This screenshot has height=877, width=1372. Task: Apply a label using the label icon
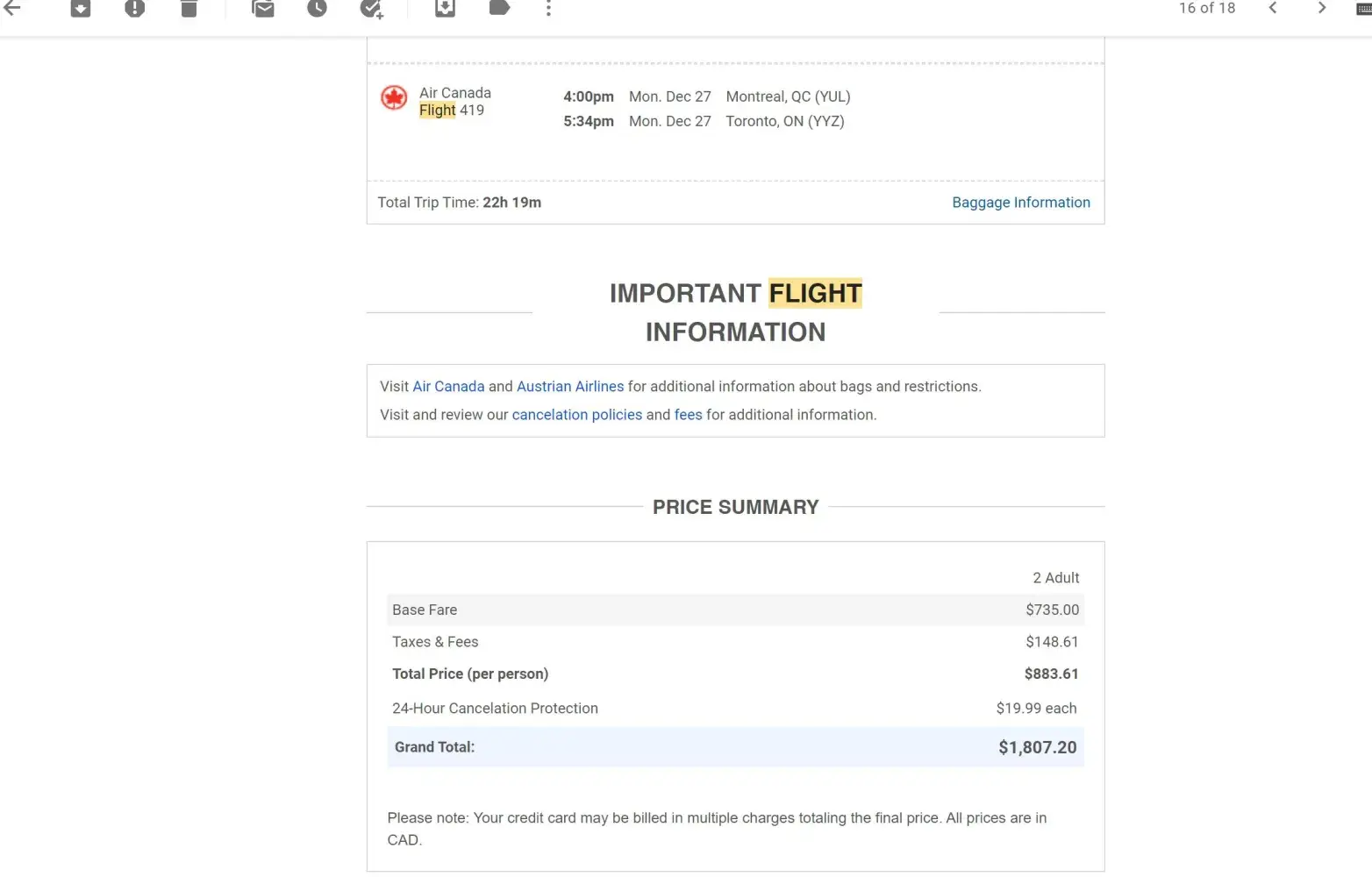coord(499,8)
